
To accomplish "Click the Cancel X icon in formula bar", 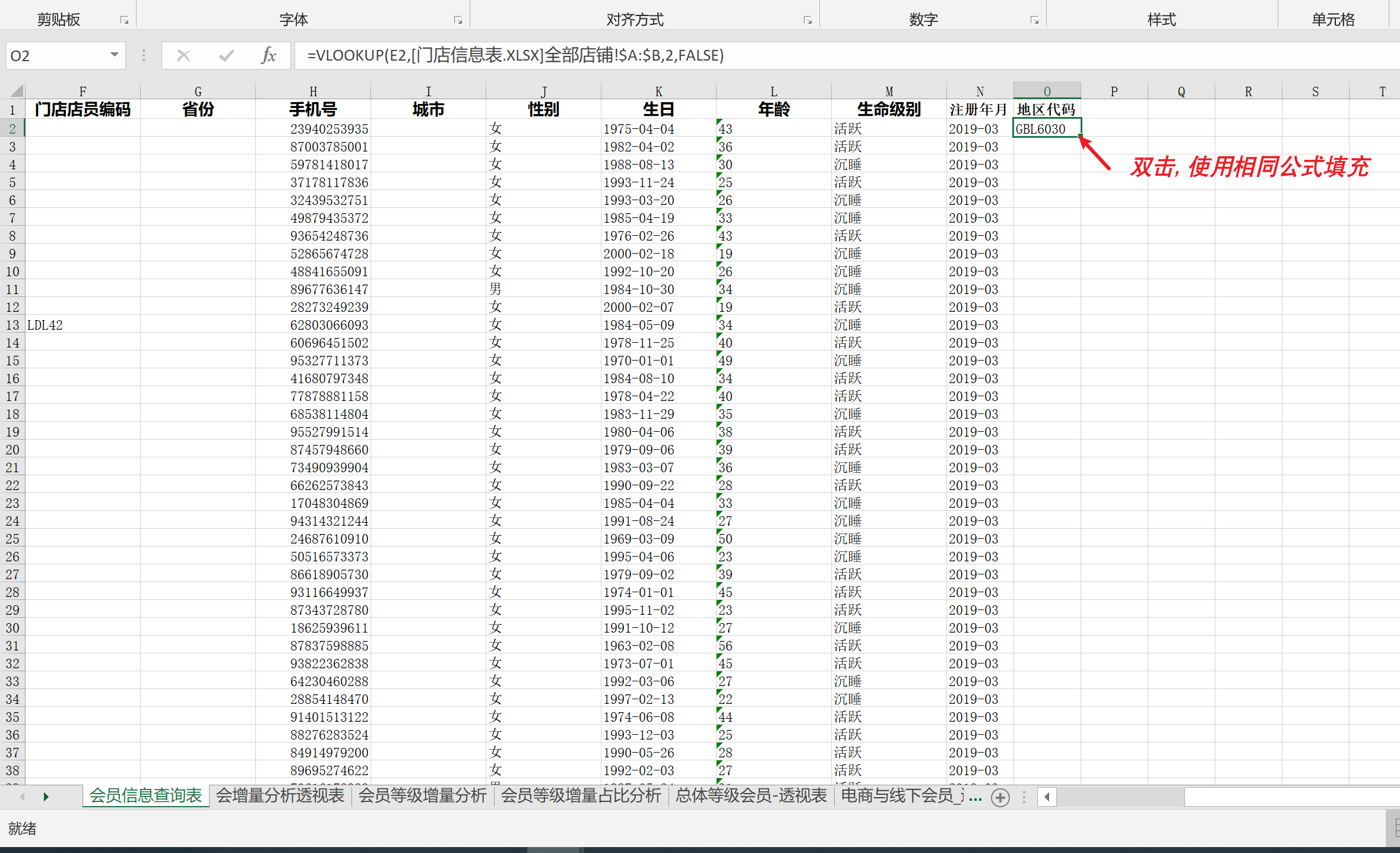I will pos(183,55).
